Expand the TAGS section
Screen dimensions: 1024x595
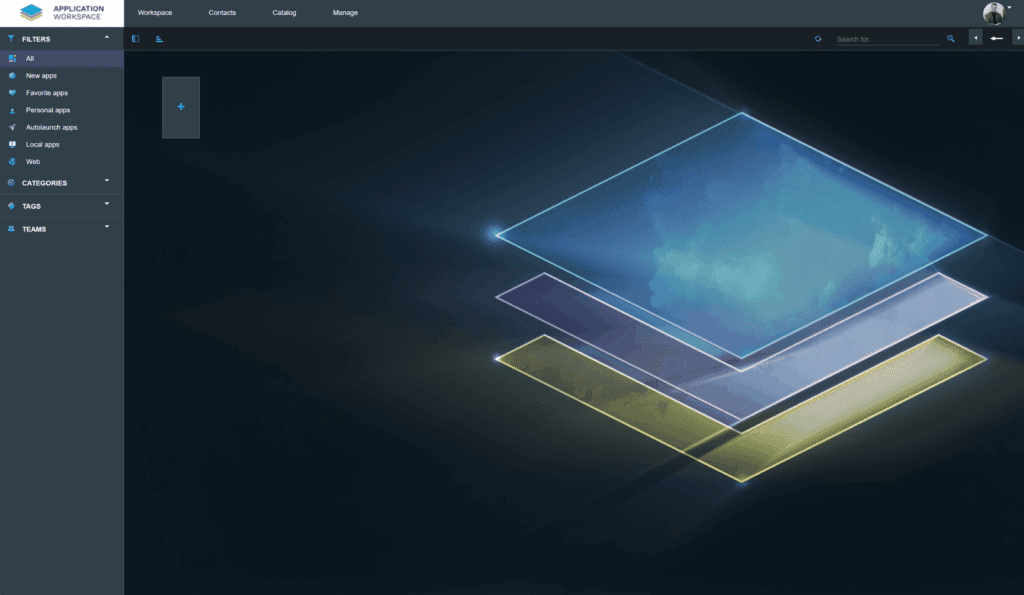pyautogui.click(x=32, y=206)
